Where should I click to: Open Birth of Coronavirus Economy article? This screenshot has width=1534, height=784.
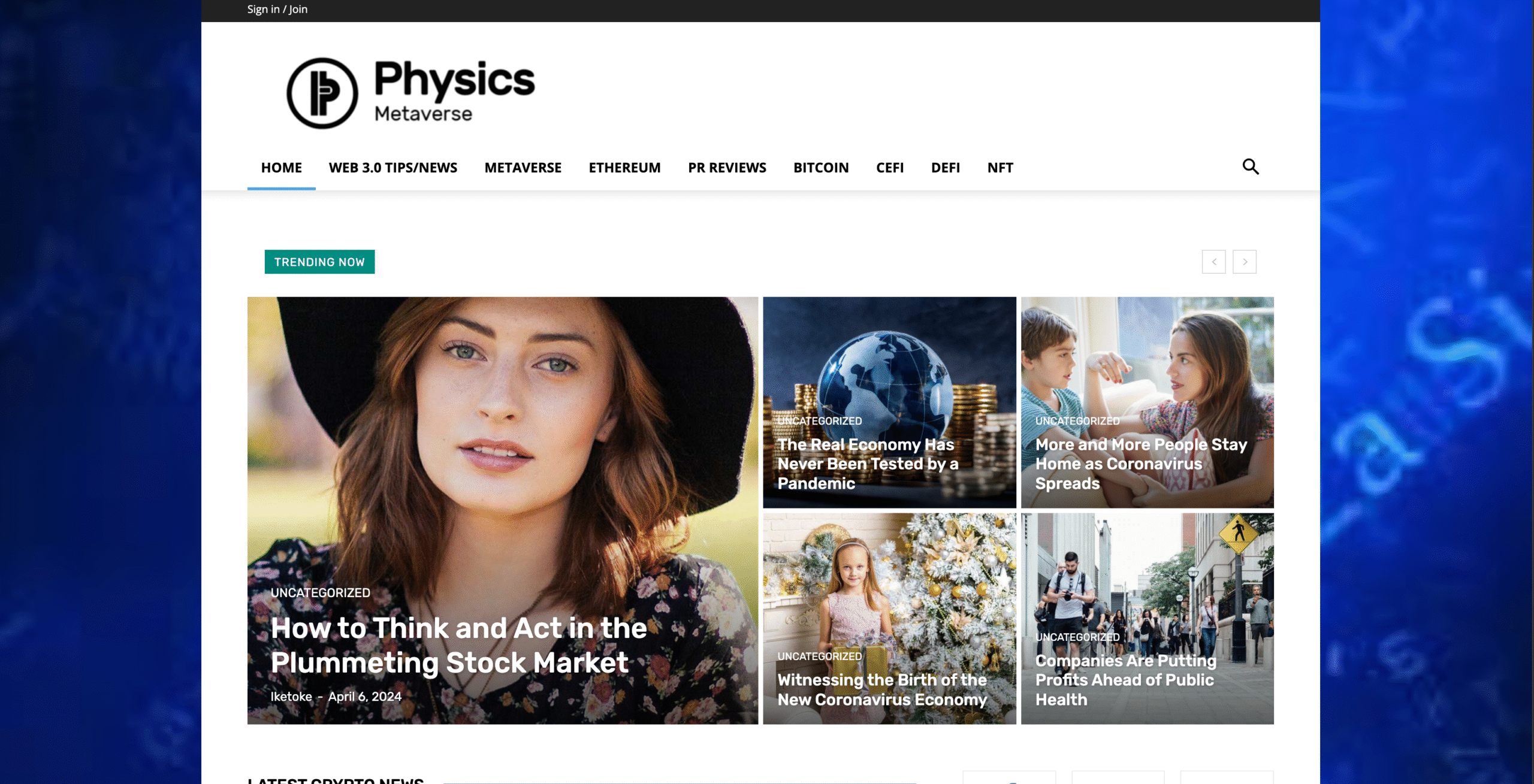(881, 689)
